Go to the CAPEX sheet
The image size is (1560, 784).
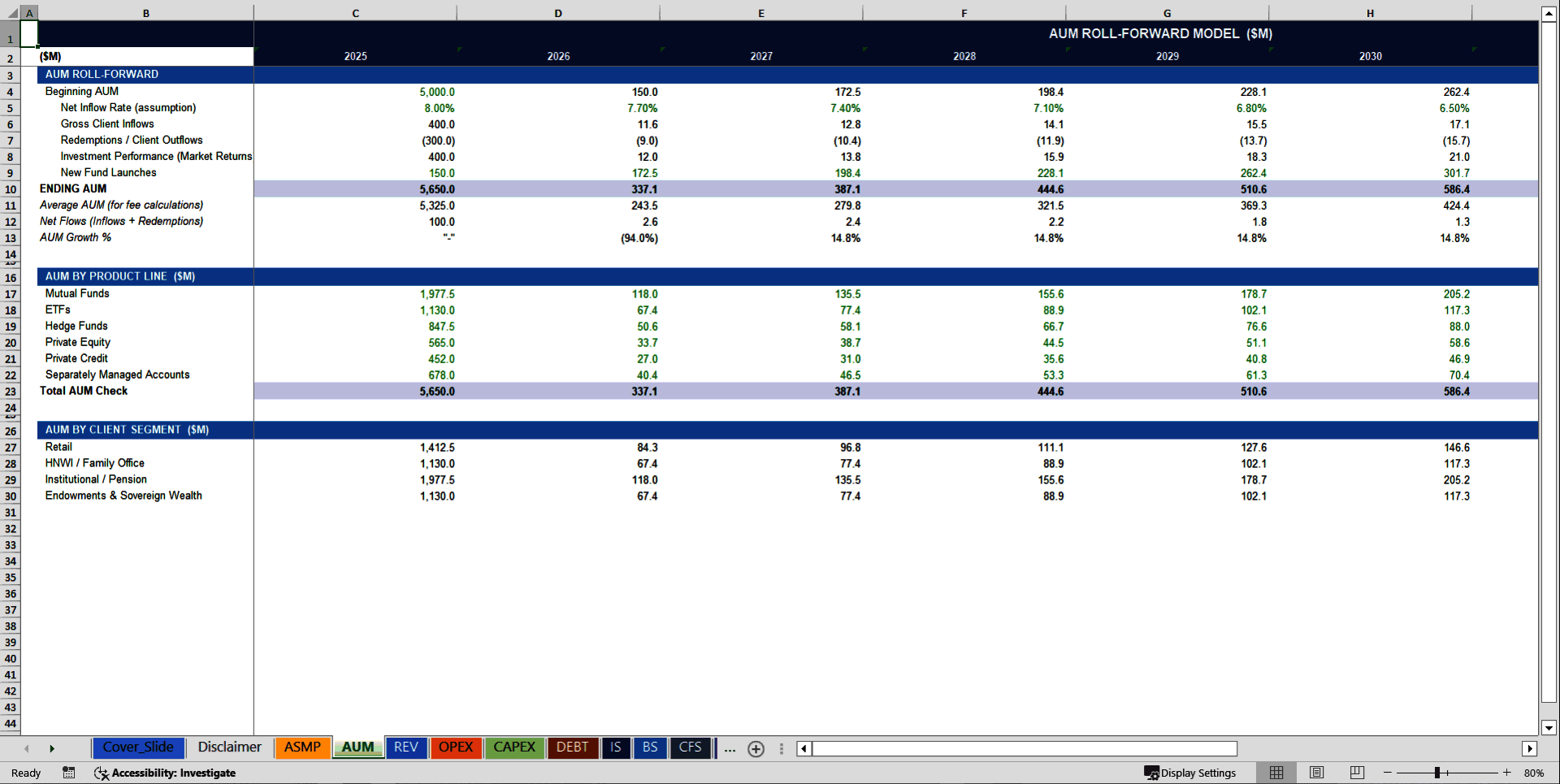click(514, 747)
